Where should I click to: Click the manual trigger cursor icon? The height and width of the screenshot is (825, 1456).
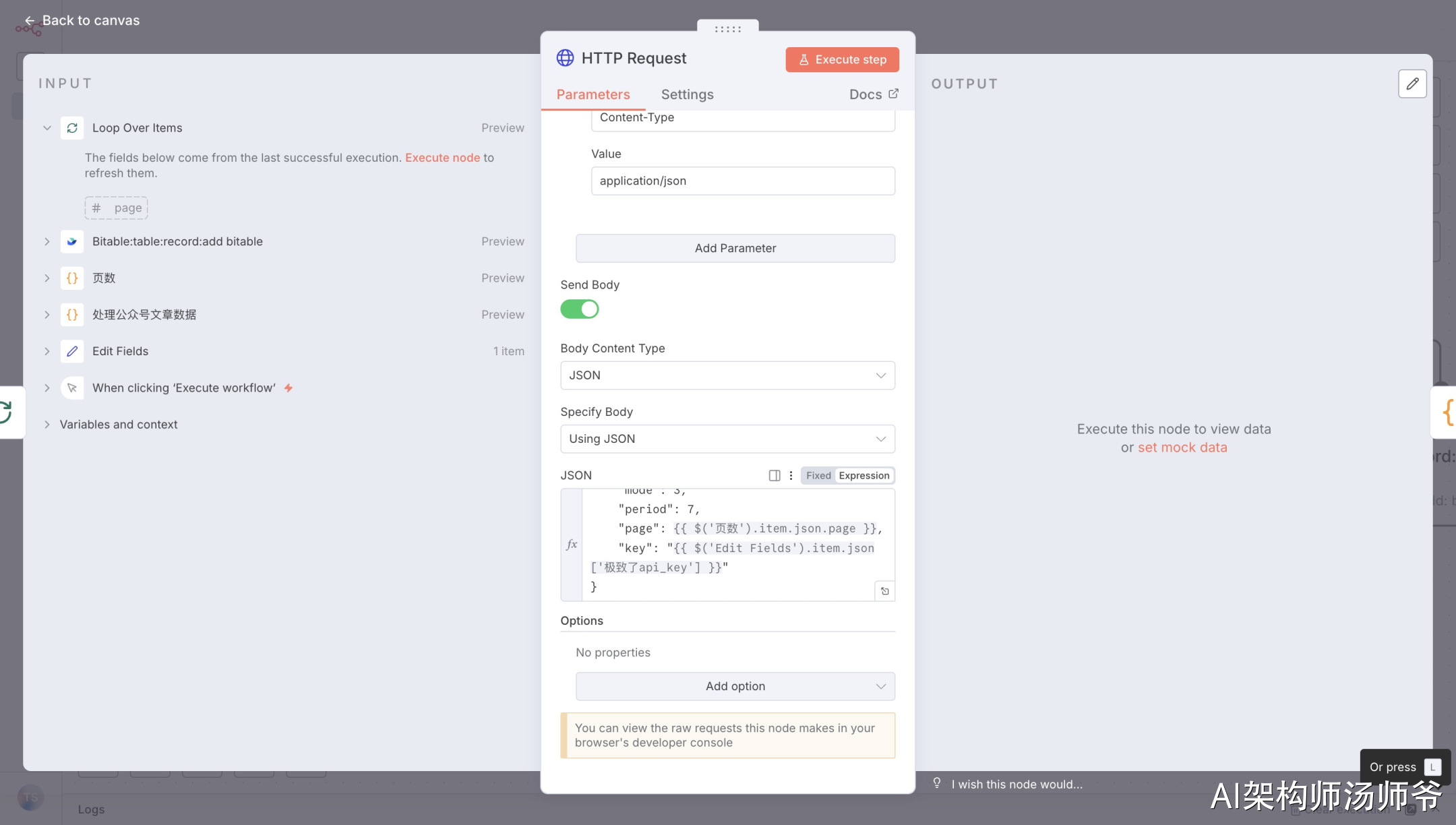click(x=72, y=388)
